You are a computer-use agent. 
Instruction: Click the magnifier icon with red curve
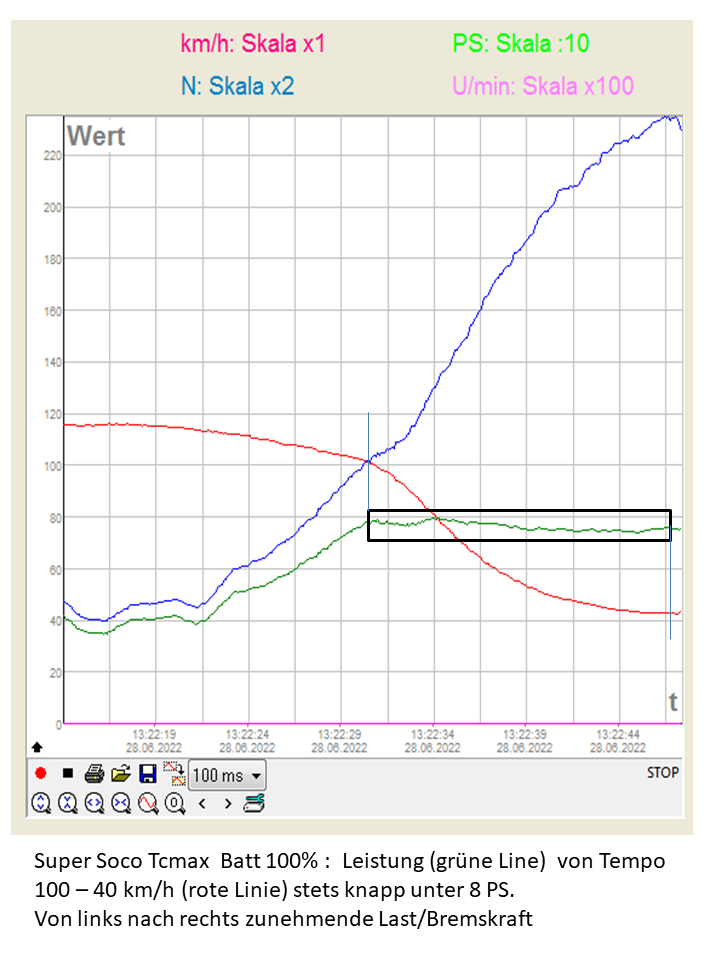tap(147, 802)
